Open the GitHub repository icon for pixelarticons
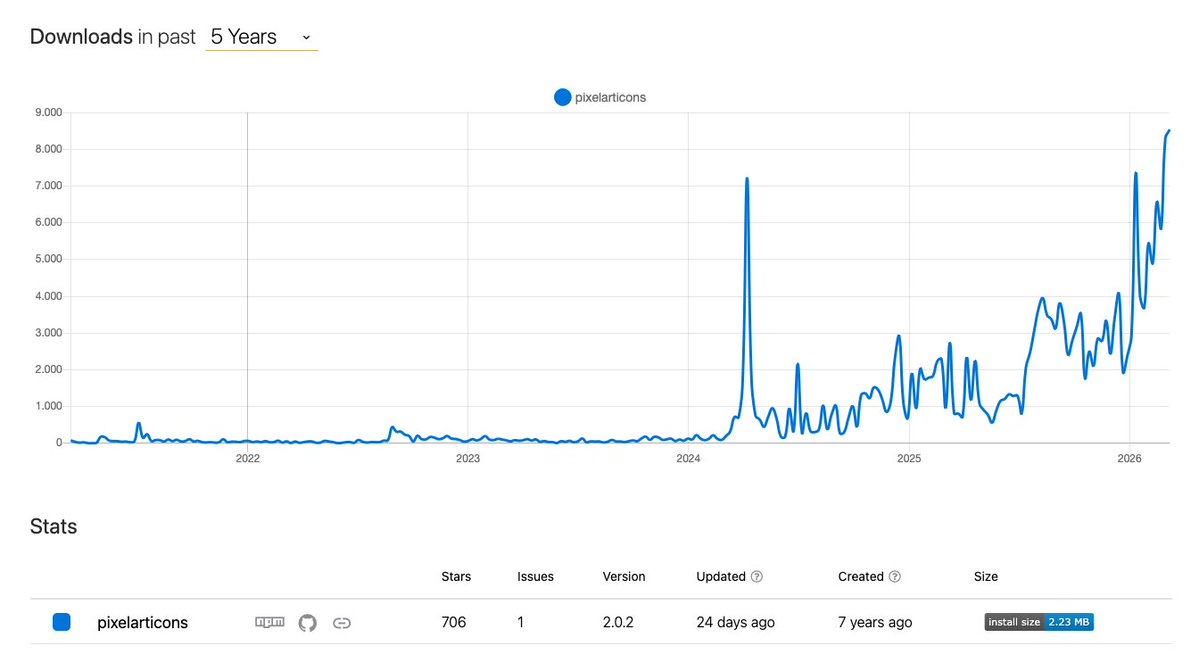 click(307, 623)
